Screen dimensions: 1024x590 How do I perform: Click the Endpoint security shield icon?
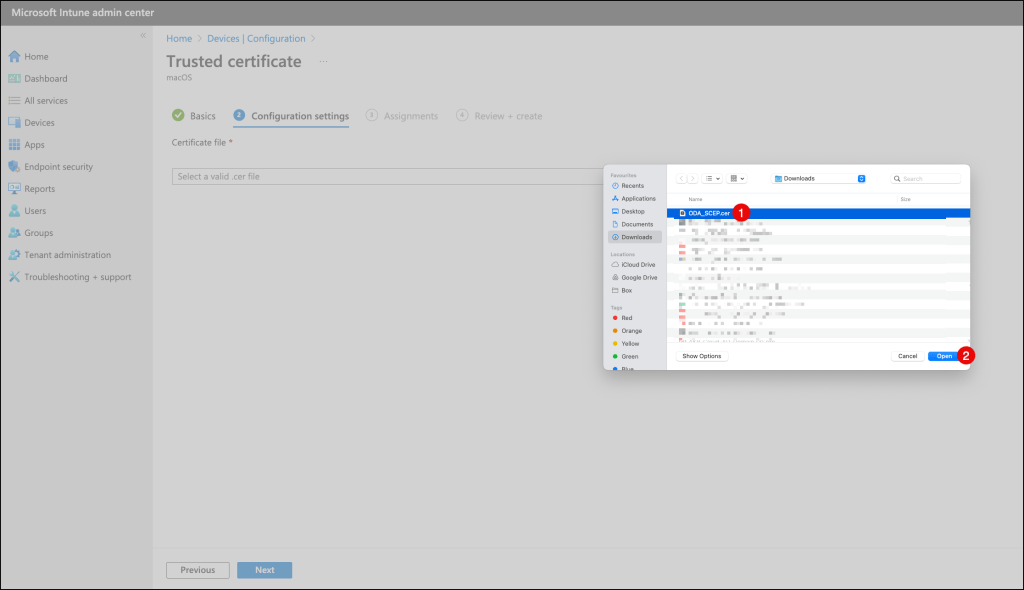pos(14,167)
